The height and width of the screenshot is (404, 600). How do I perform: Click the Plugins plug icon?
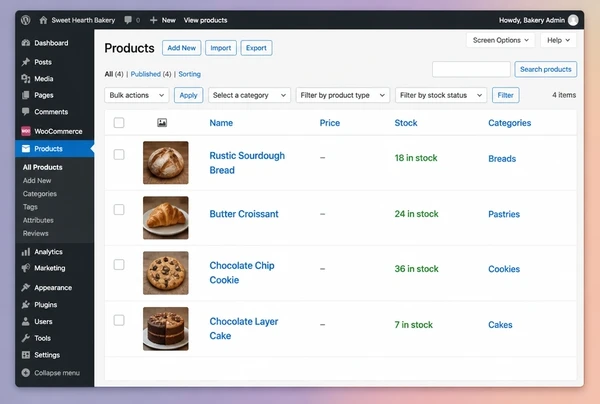(x=26, y=305)
